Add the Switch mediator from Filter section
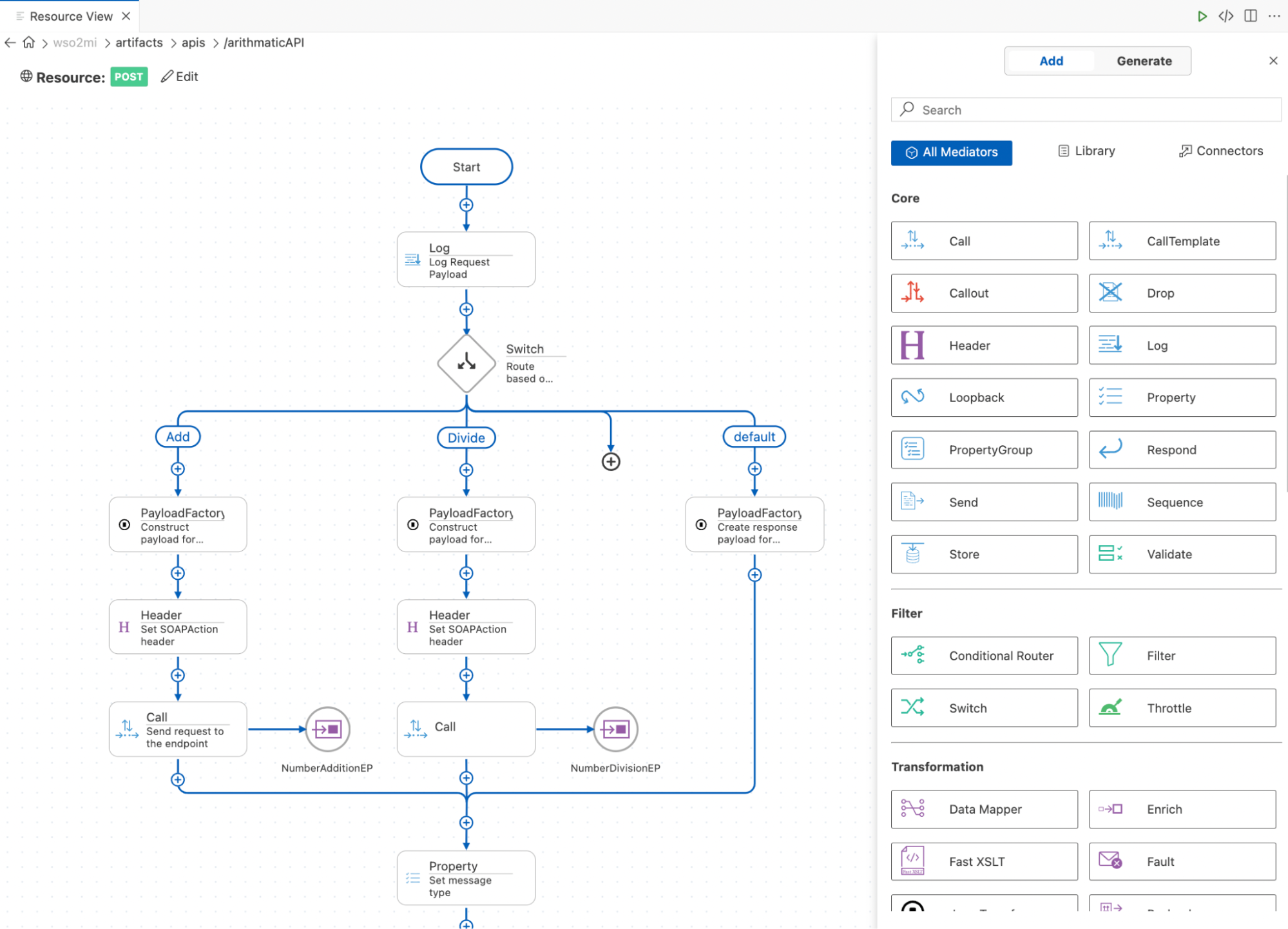The width and height of the screenshot is (1288, 929). [983, 707]
